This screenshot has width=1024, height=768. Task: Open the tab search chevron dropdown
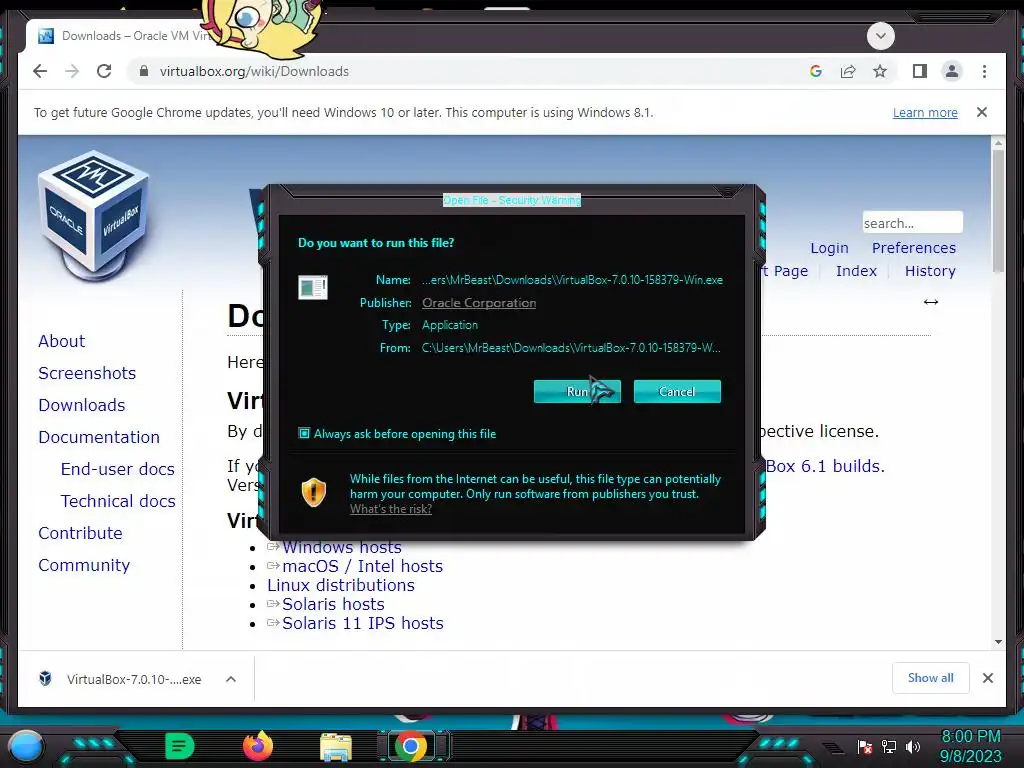tap(880, 36)
